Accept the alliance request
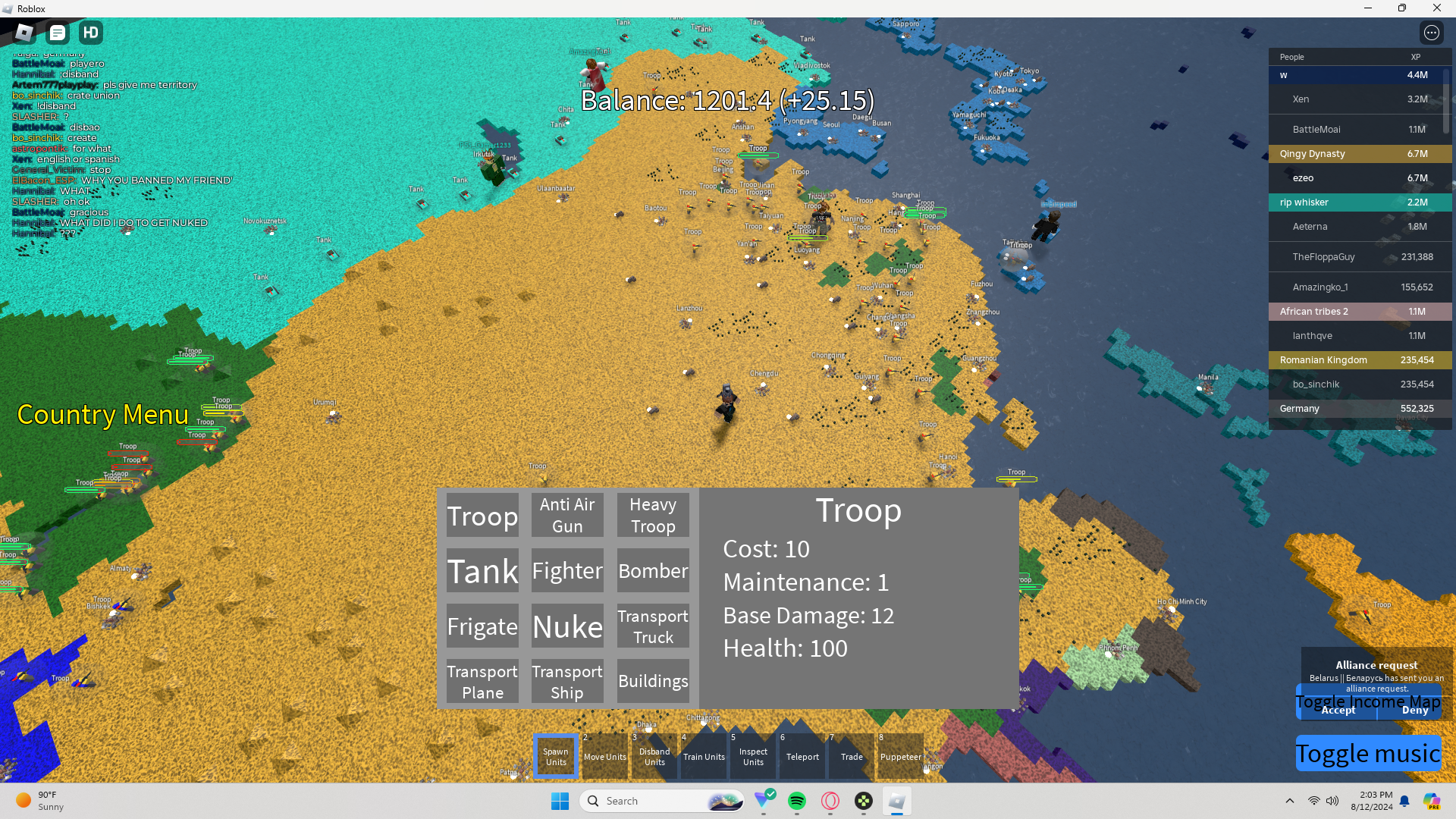 (1338, 711)
